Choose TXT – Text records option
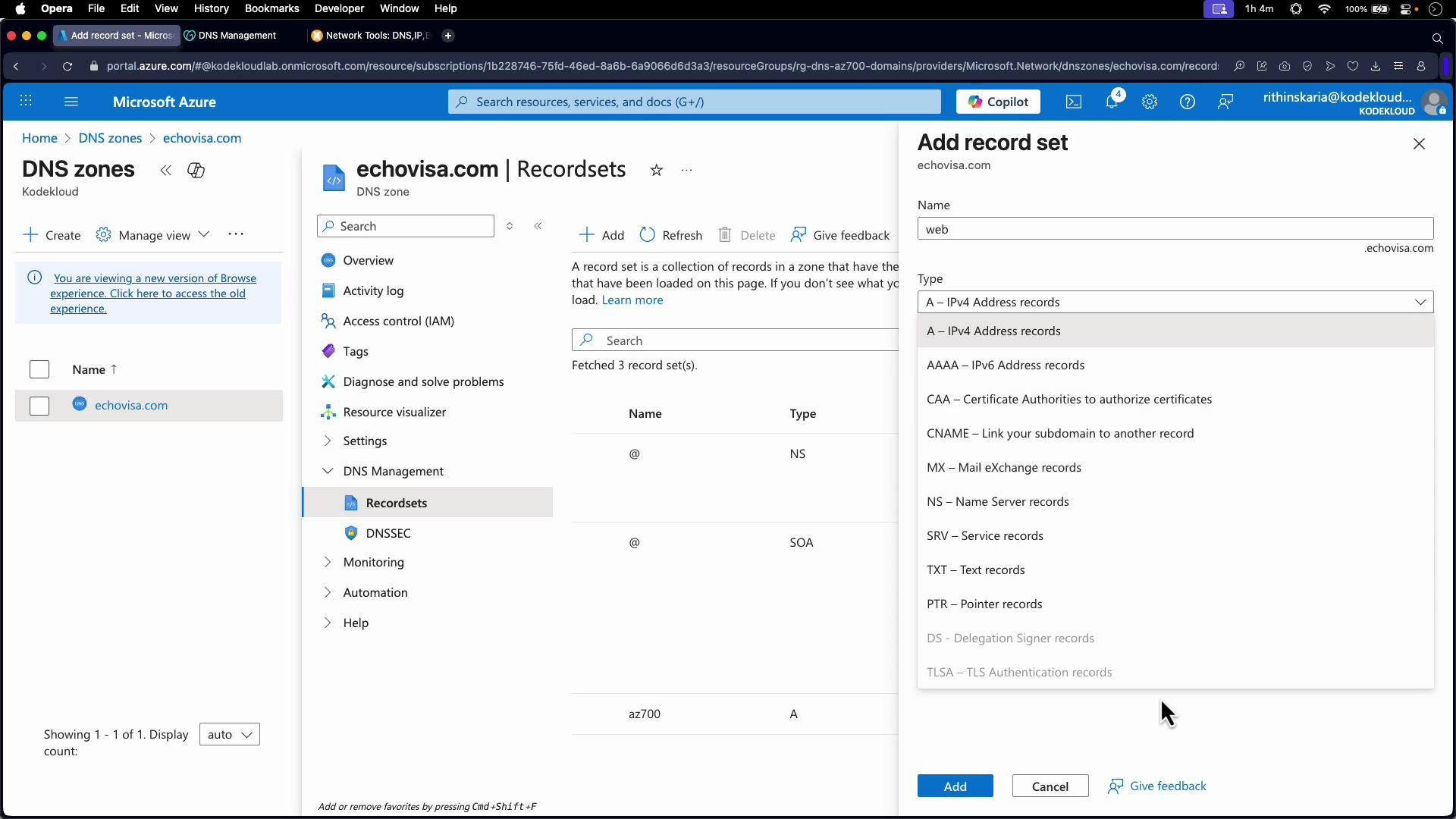1456x819 pixels. (1175, 570)
